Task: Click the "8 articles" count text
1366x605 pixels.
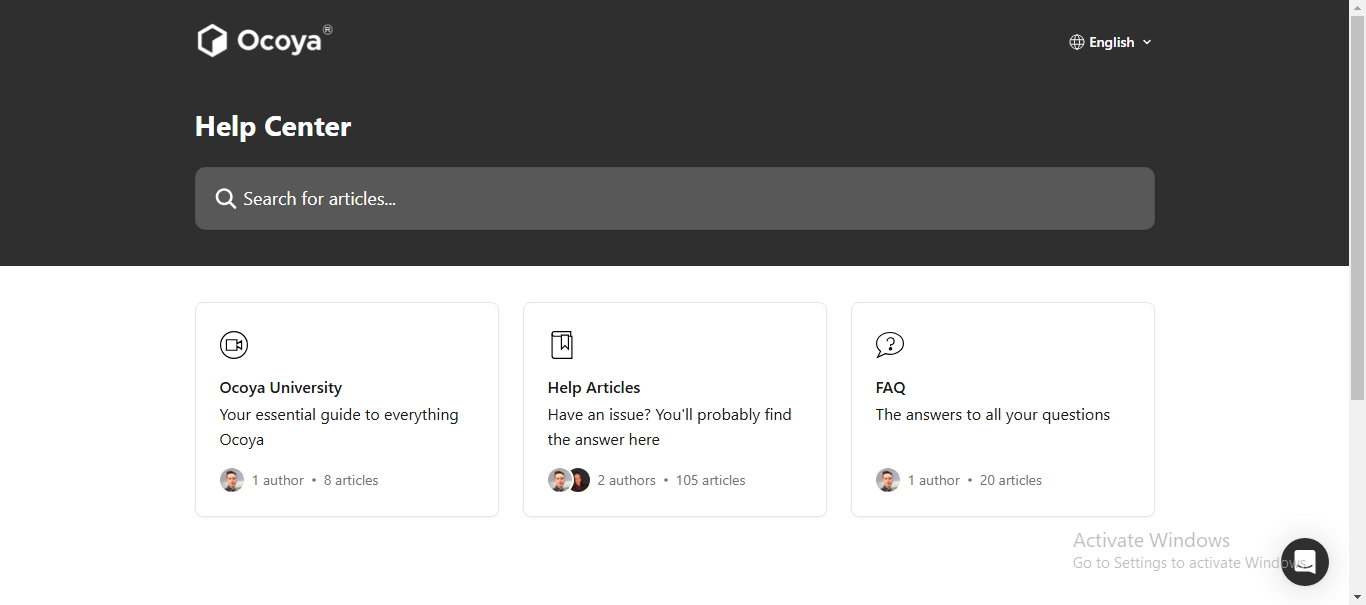Action: click(x=351, y=480)
